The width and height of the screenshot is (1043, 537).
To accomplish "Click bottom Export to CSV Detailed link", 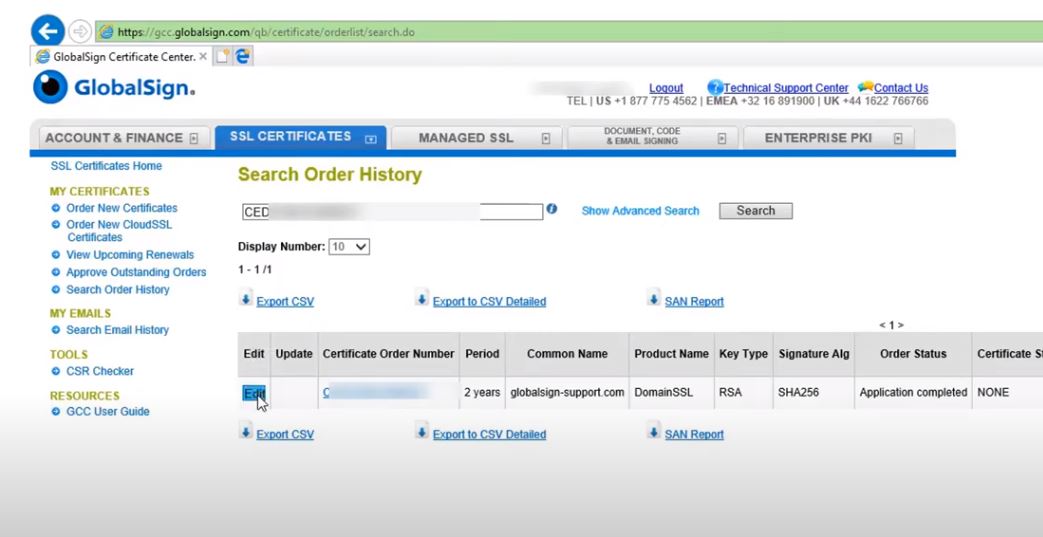I will [x=490, y=435].
